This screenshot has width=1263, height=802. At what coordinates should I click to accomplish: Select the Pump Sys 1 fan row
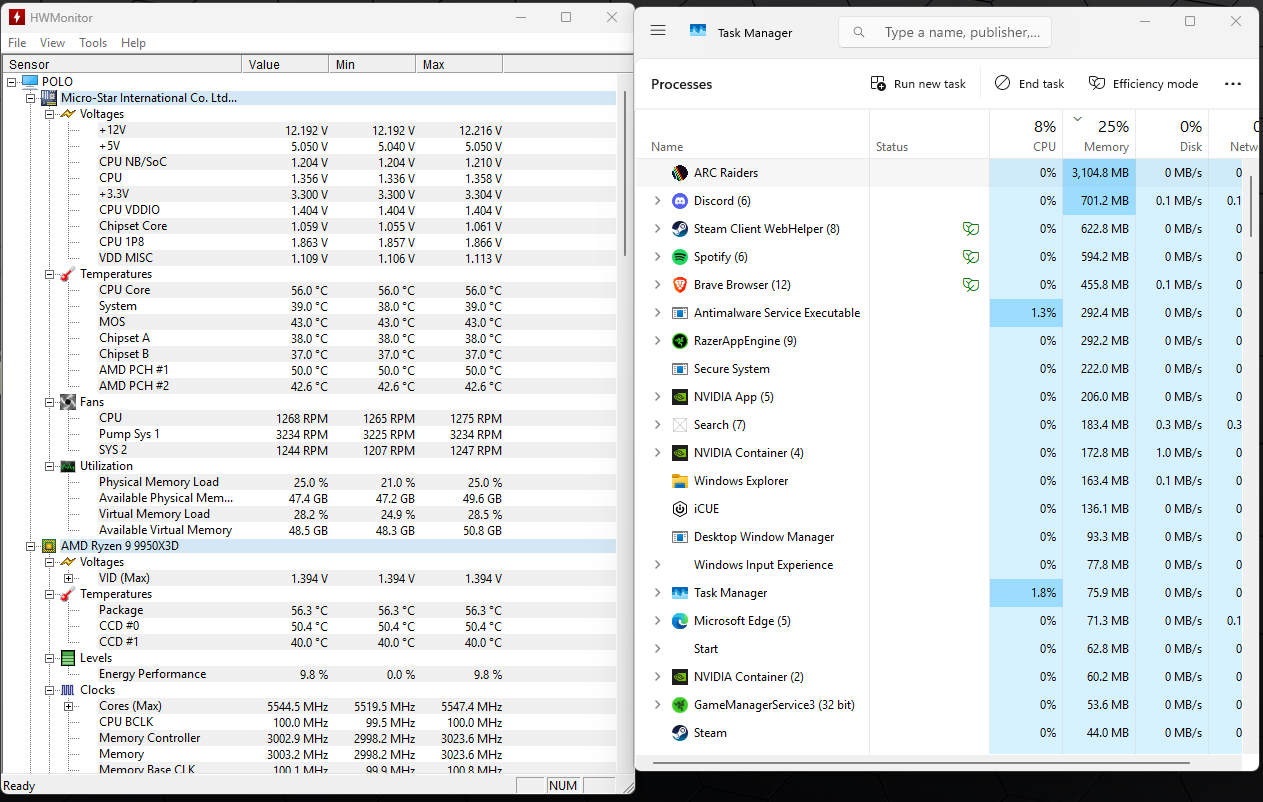[309, 434]
